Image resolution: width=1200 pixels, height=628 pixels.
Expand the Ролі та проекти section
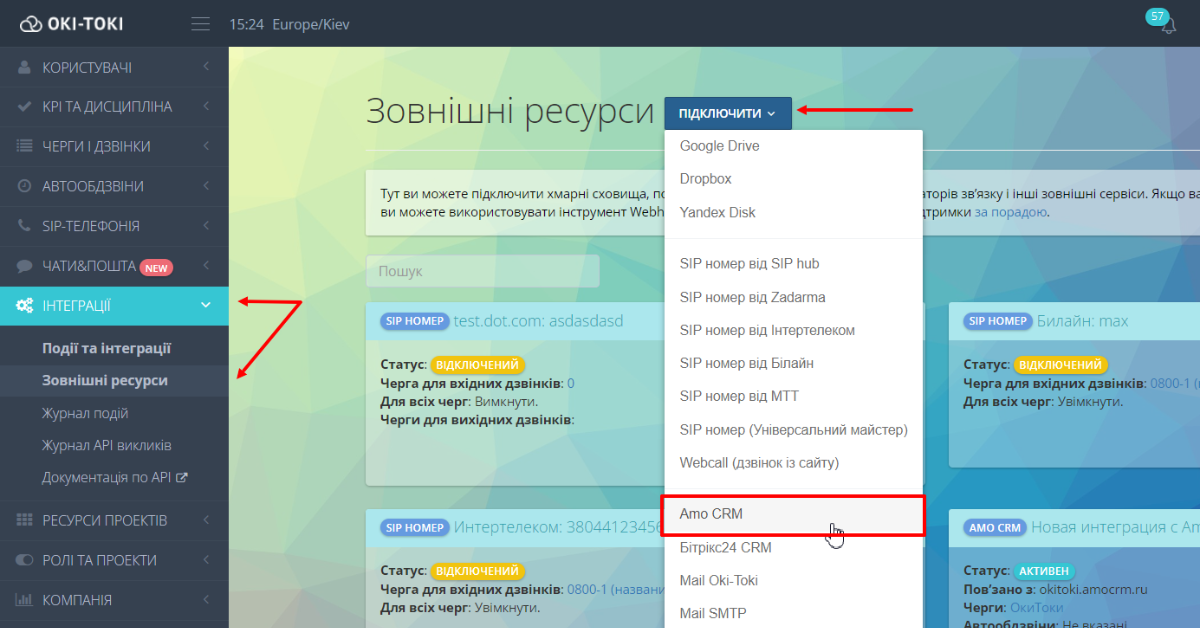pos(114,560)
